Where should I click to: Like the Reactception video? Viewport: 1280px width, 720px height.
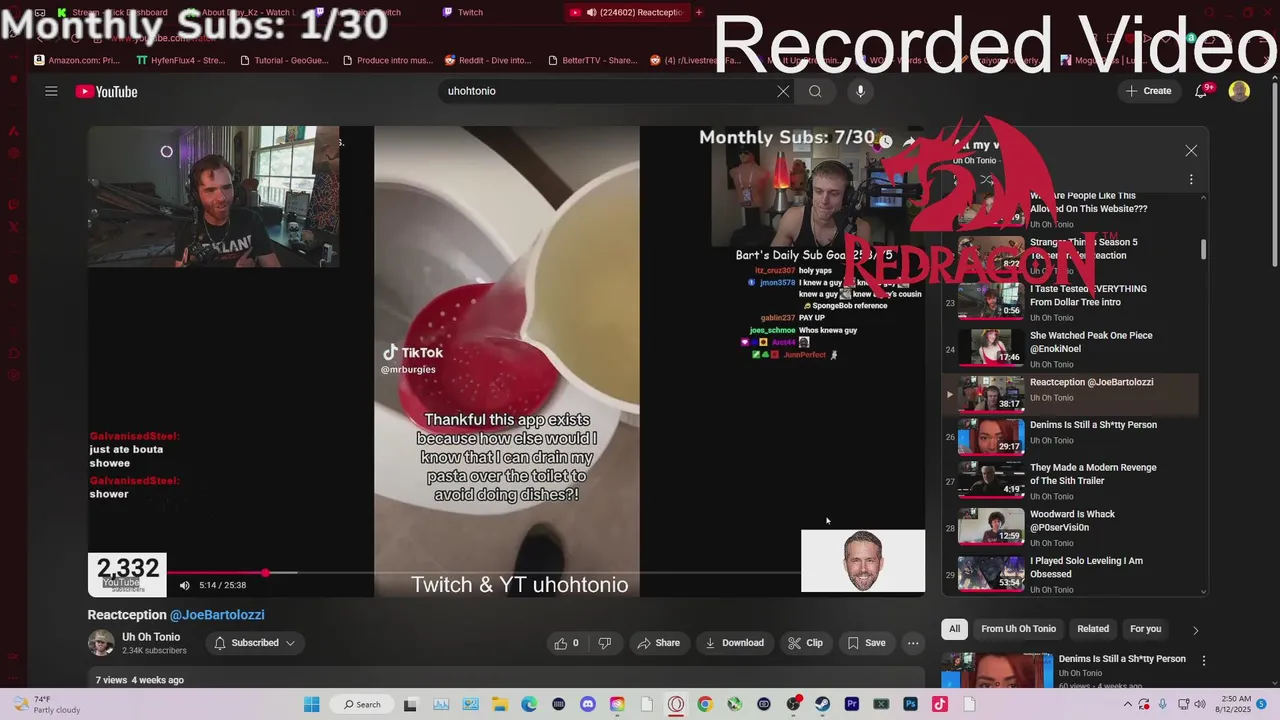coord(566,643)
